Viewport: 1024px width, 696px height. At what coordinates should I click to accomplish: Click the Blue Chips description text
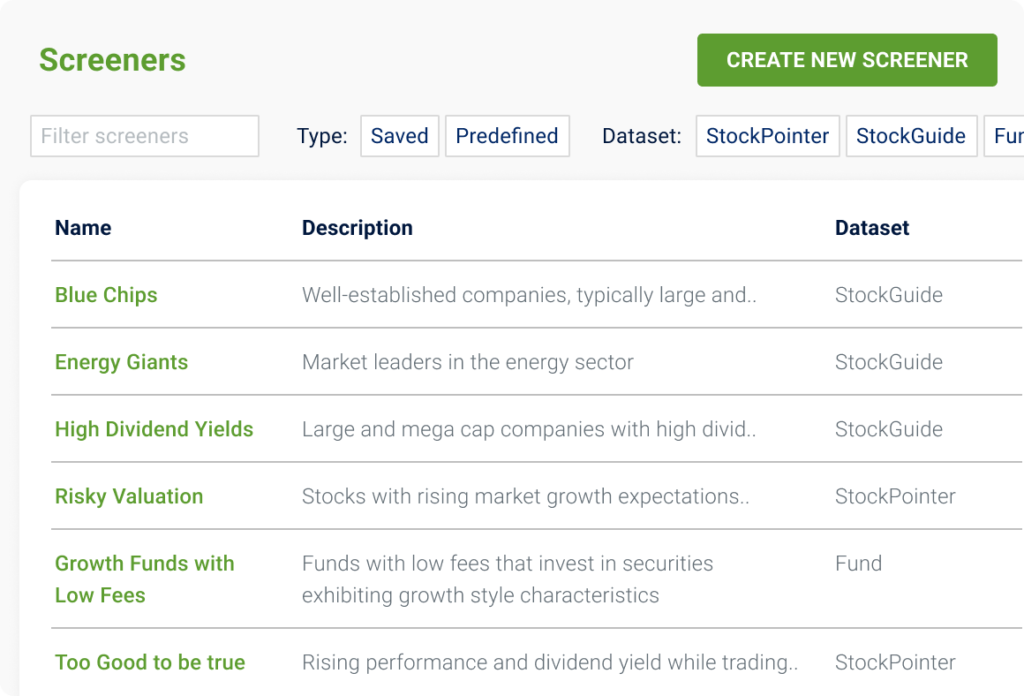pyautogui.click(x=529, y=295)
